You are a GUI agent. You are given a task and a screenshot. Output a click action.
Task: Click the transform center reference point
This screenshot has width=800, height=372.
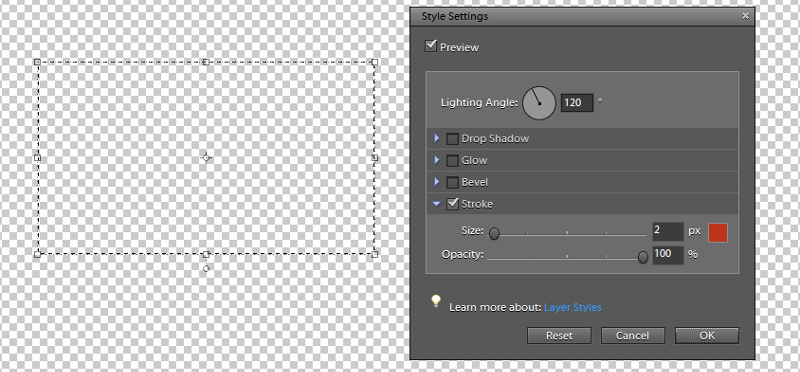pos(206,158)
